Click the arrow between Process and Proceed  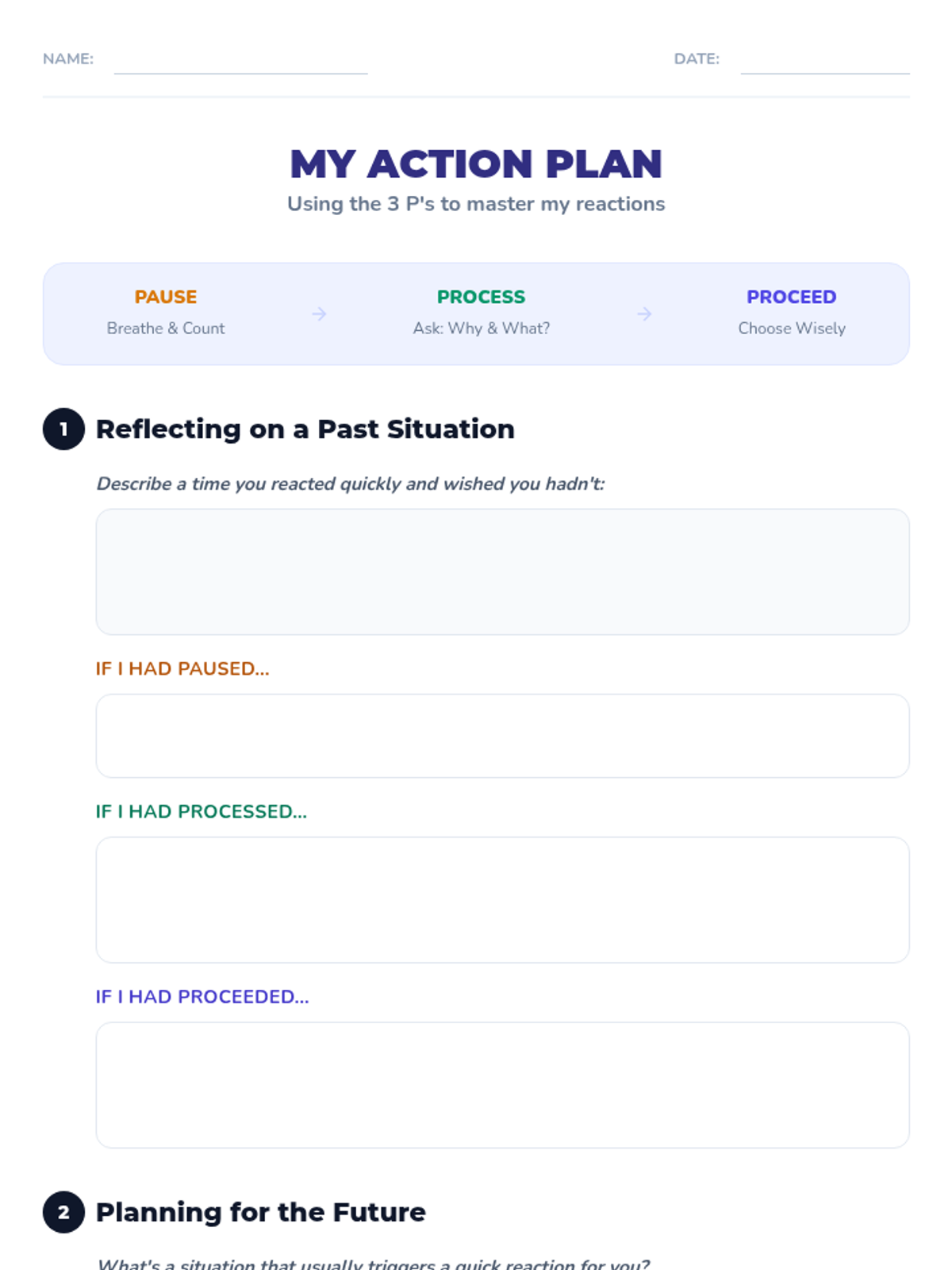tap(644, 314)
